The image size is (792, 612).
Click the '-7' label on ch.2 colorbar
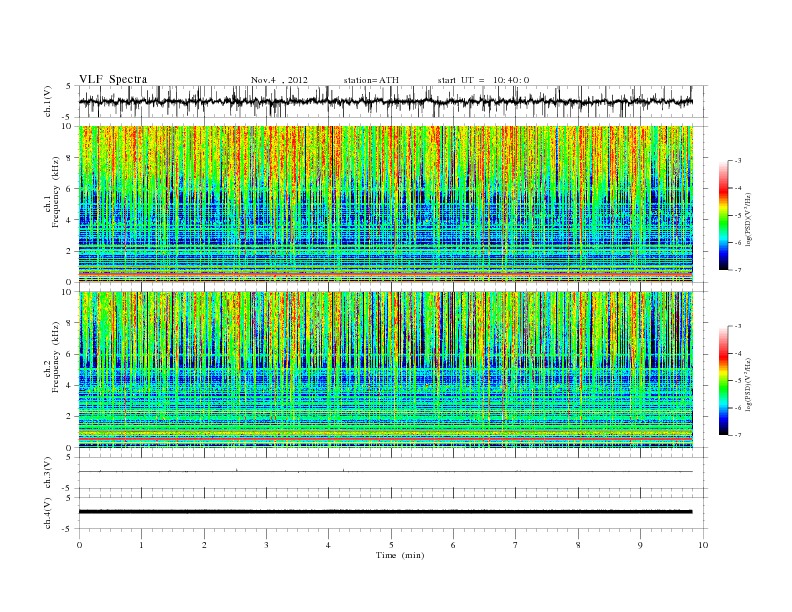coord(737,435)
